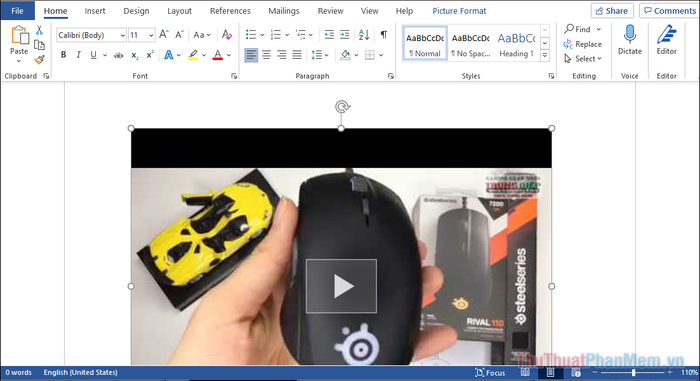The height and width of the screenshot is (381, 700).
Task: Click the Format Painter icon
Action: (39, 59)
